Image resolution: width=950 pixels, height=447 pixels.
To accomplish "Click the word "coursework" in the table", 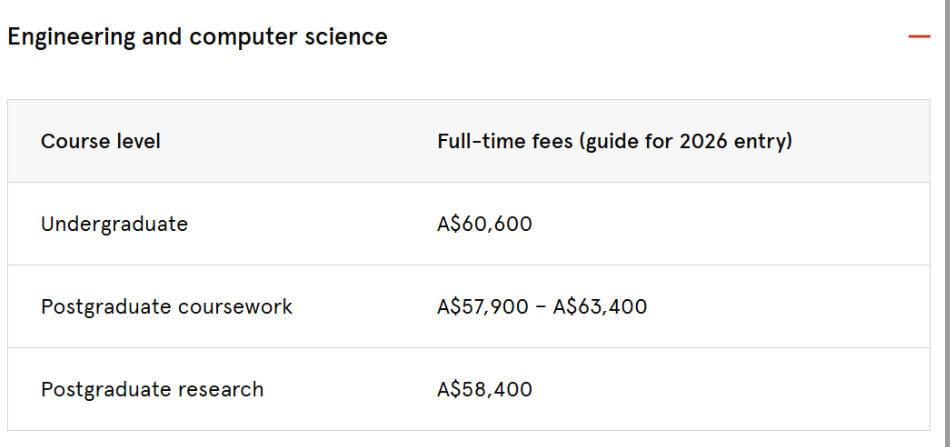I will (x=234, y=307).
